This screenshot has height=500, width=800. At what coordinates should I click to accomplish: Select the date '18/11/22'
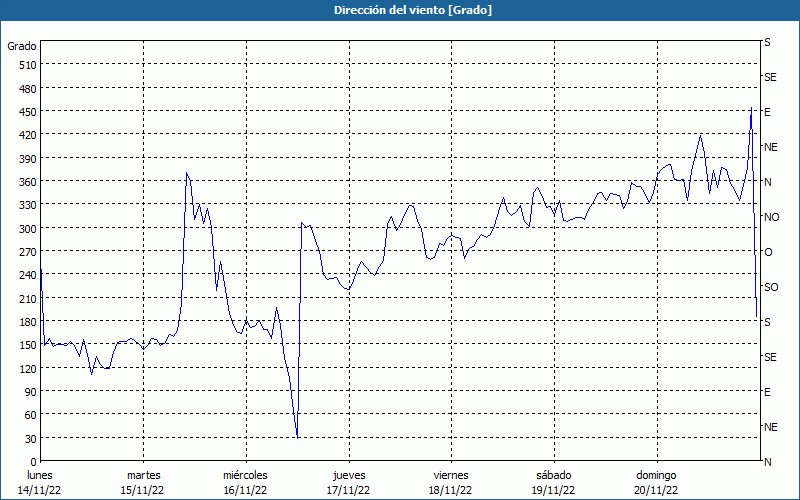coord(451,490)
